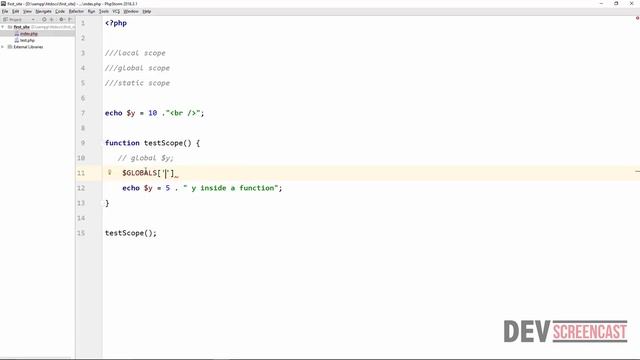Viewport: 640px width, 360px height.
Task: Open the Edit menu
Action: pyautogui.click(x=16, y=11)
